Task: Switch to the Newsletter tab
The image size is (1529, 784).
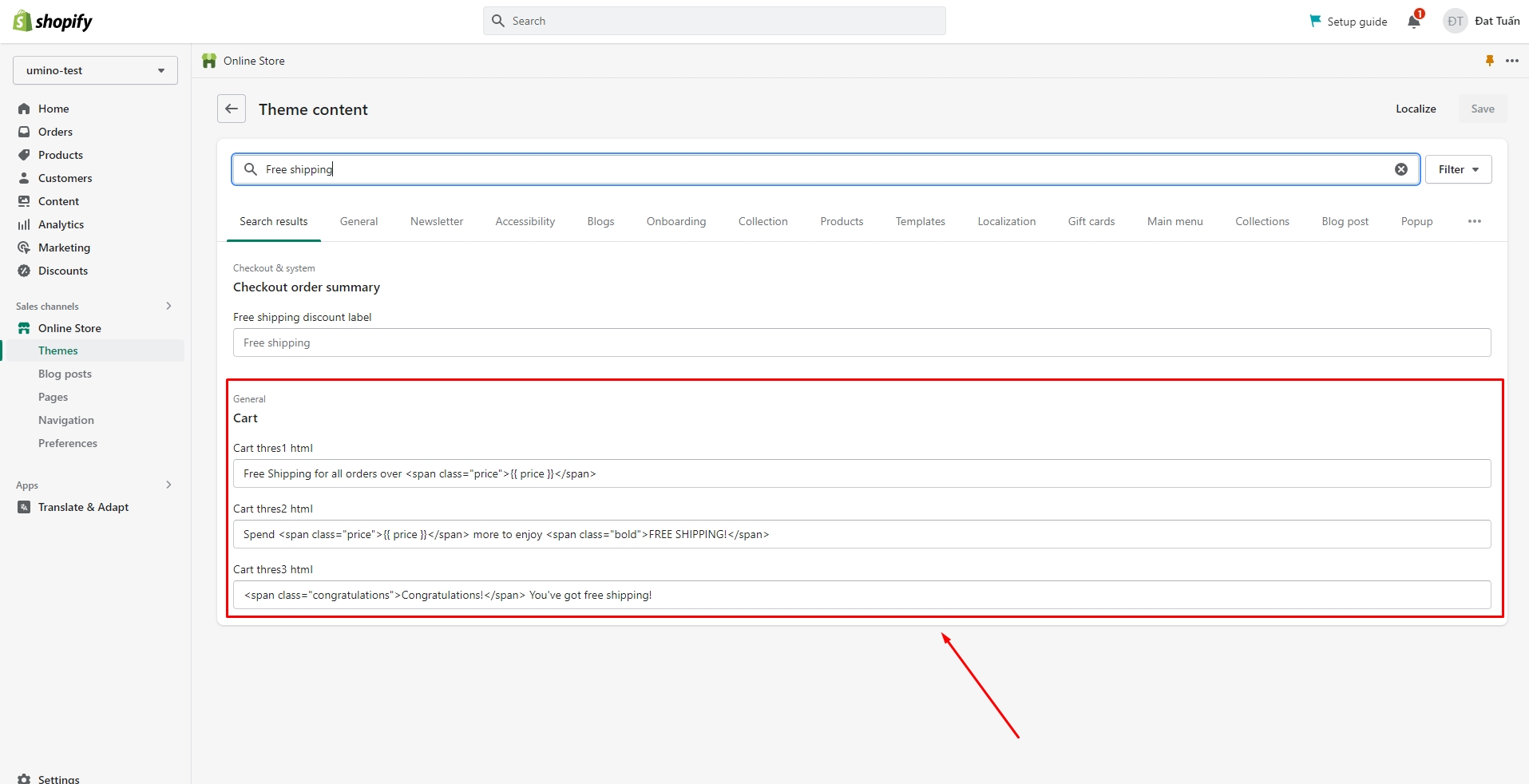Action: (x=436, y=221)
